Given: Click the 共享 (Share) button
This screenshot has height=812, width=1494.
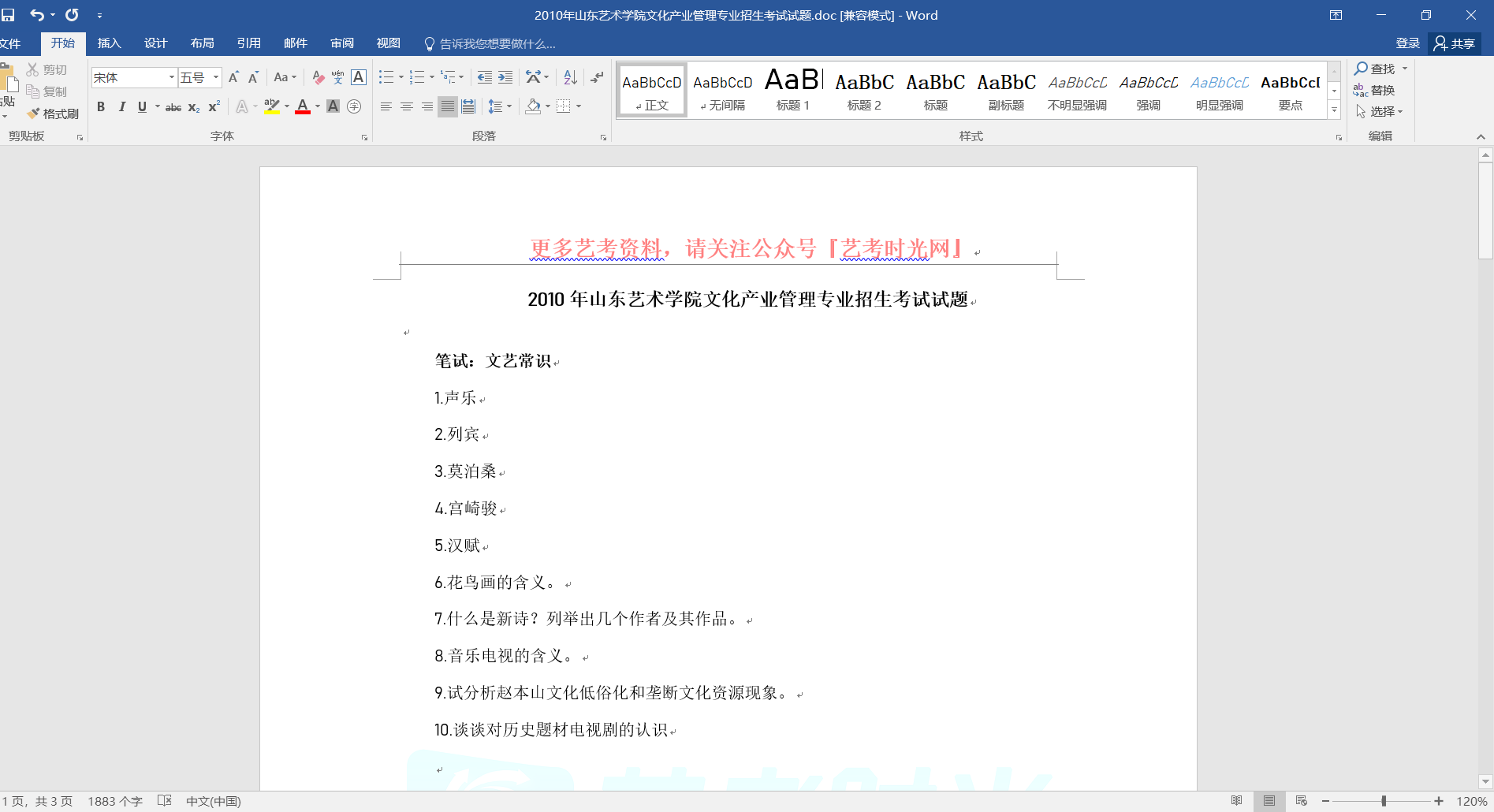Looking at the screenshot, I should pyautogui.click(x=1455, y=43).
